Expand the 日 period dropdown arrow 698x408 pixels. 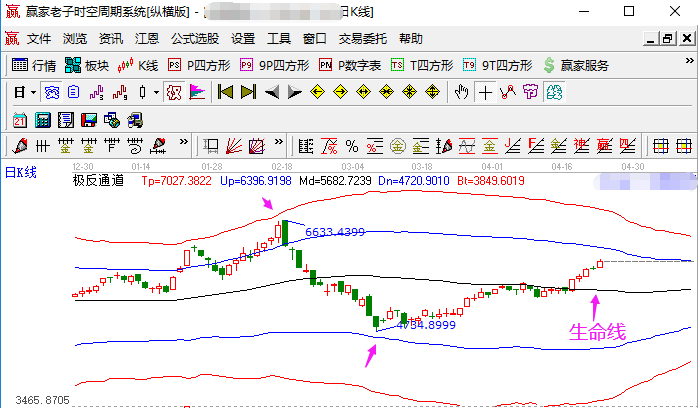click(x=33, y=92)
